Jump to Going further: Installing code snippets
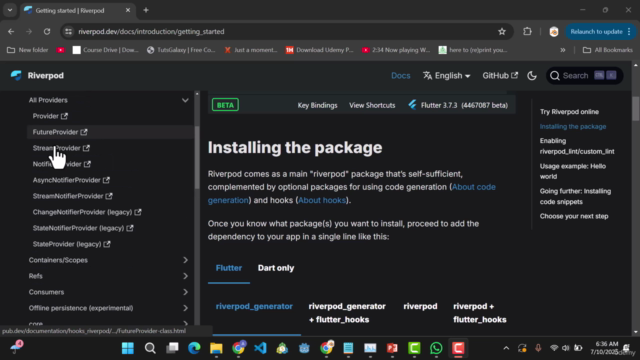640x360 pixels. 575,196
